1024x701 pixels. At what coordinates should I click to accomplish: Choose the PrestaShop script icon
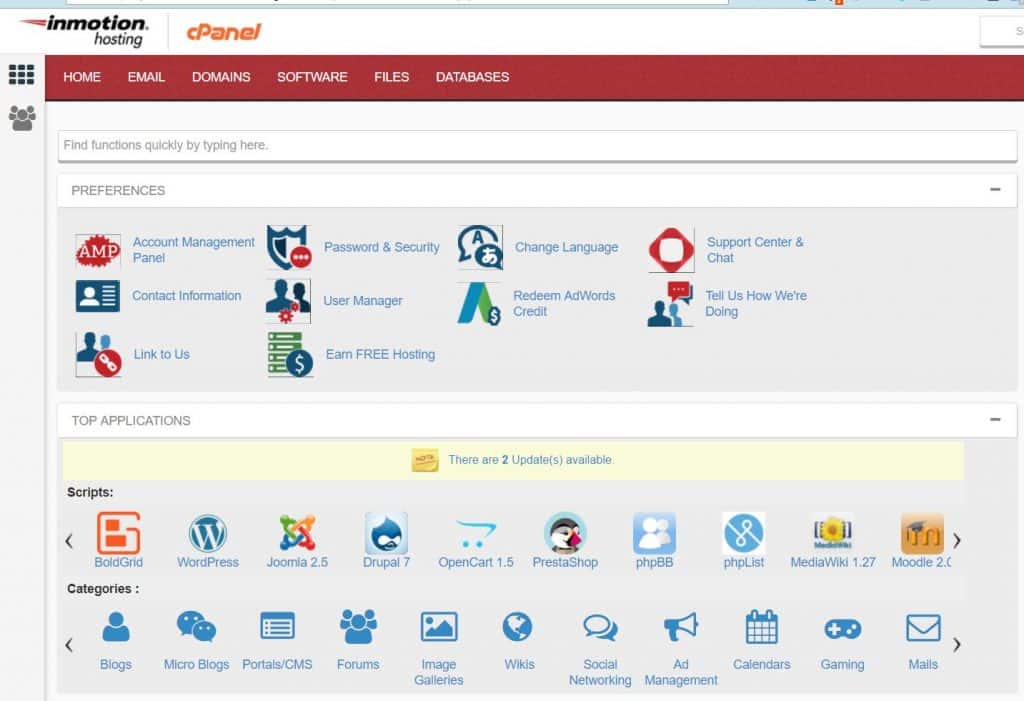coord(565,533)
